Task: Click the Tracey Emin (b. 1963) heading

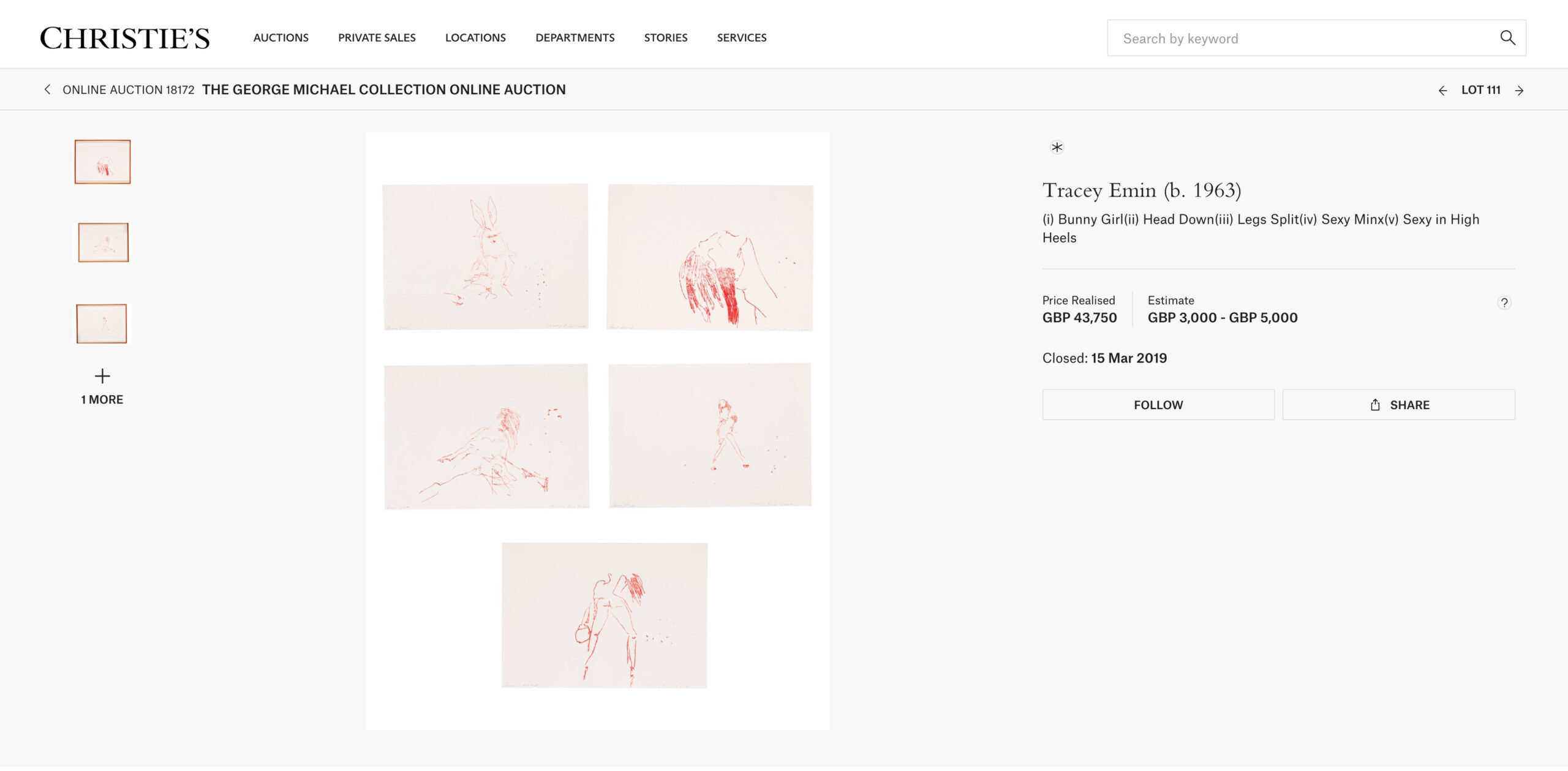Action: pos(1142,190)
